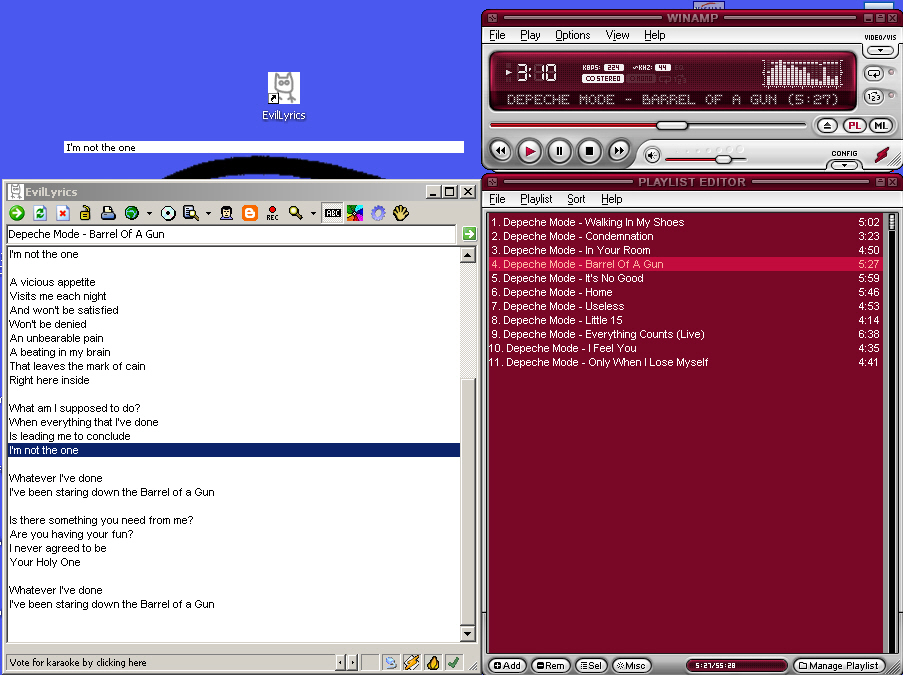Click the Manage Playlist button
The height and width of the screenshot is (675, 903).
pos(839,665)
